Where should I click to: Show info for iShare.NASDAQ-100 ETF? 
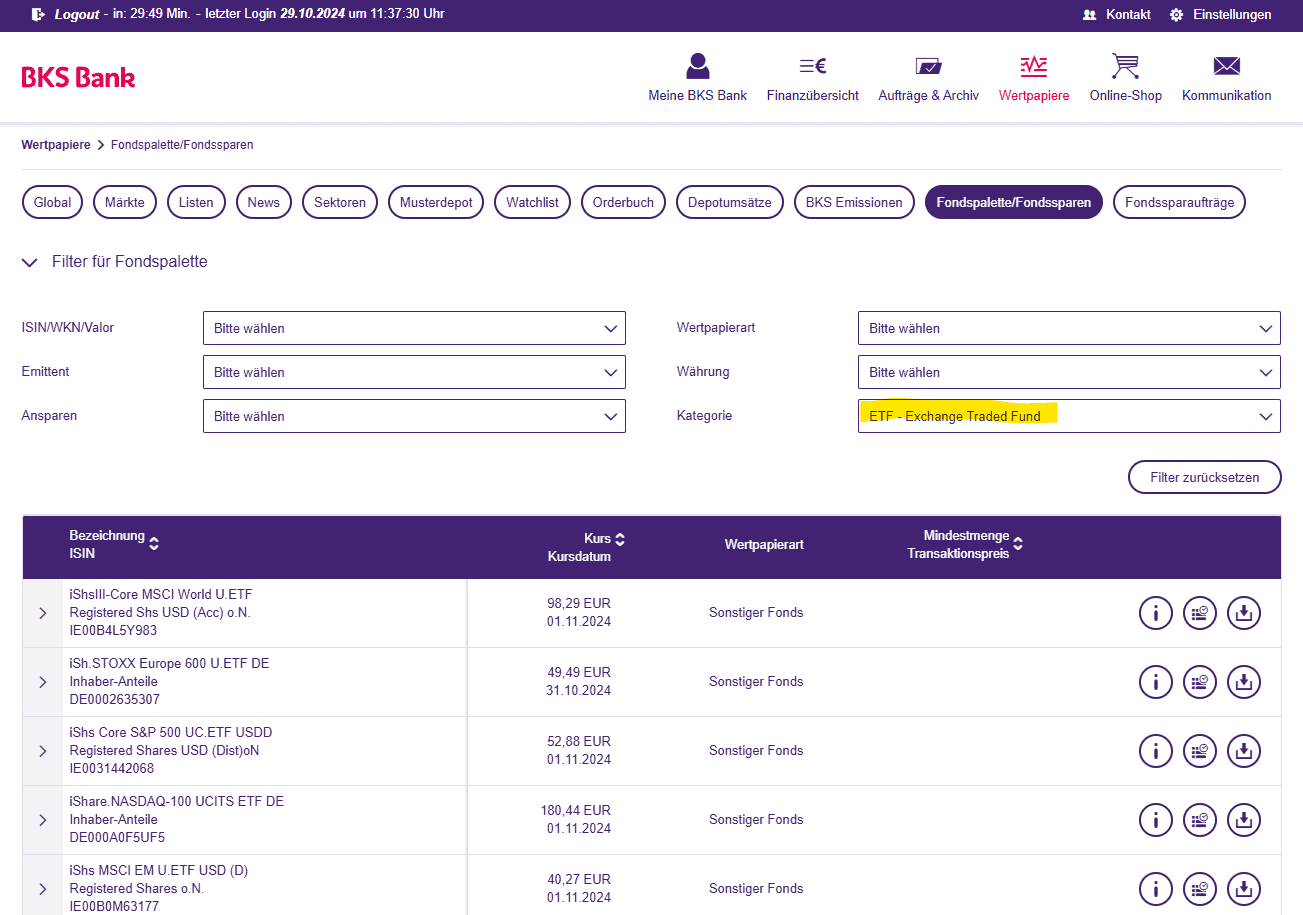pyautogui.click(x=1156, y=820)
